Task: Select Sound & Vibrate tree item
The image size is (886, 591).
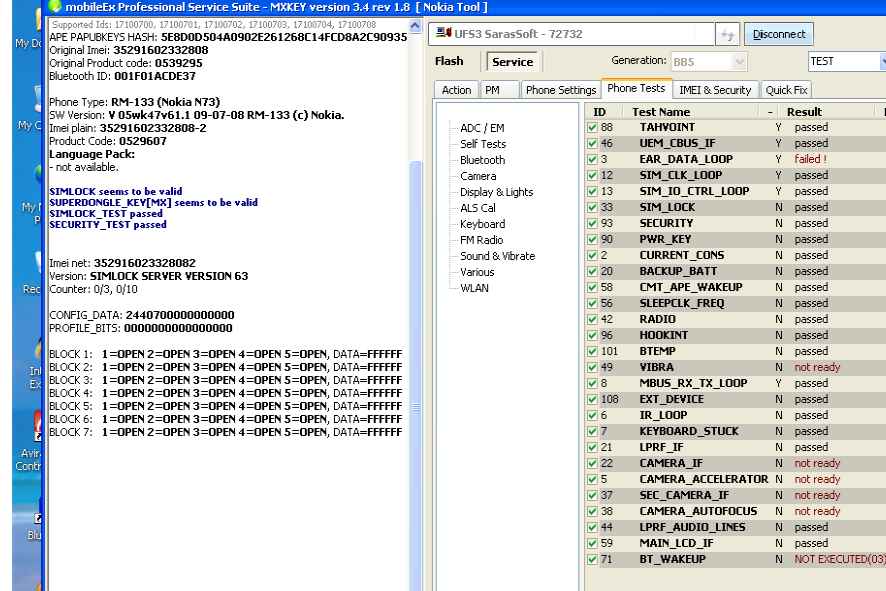Action: (497, 256)
